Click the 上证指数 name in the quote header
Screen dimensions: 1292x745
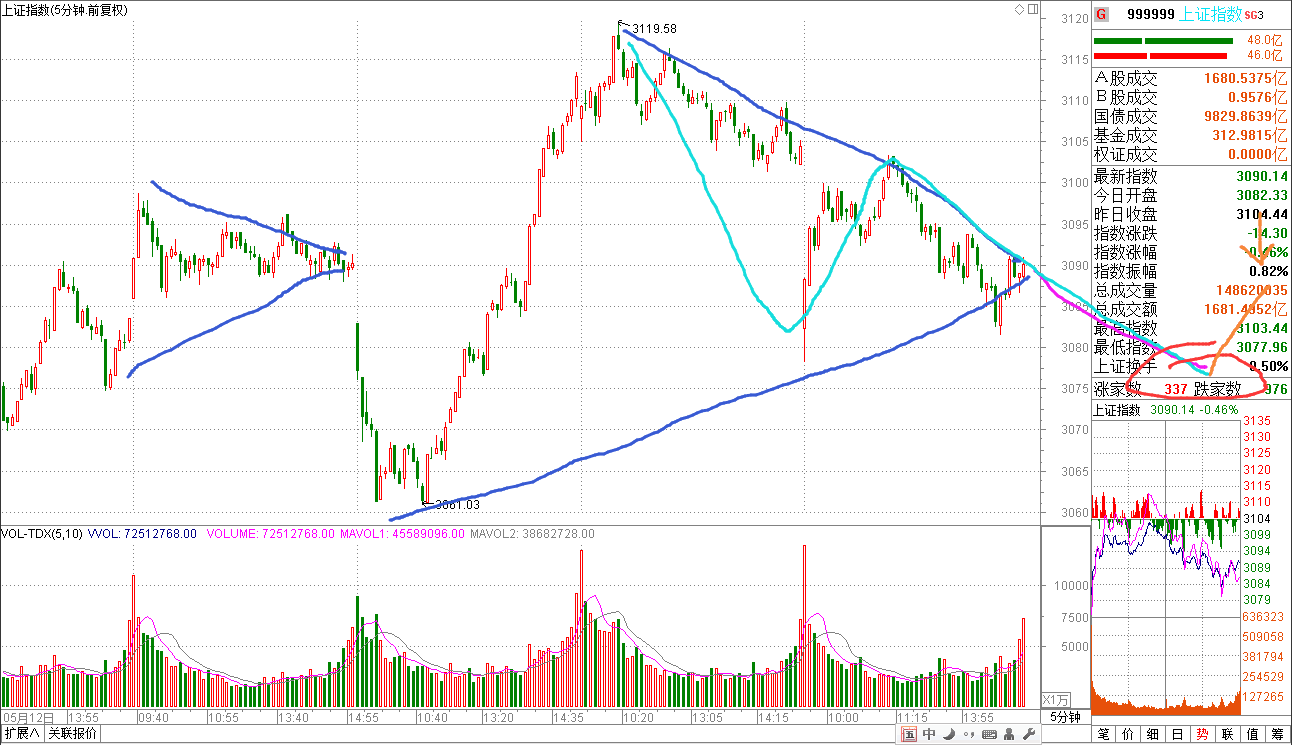(1211, 14)
